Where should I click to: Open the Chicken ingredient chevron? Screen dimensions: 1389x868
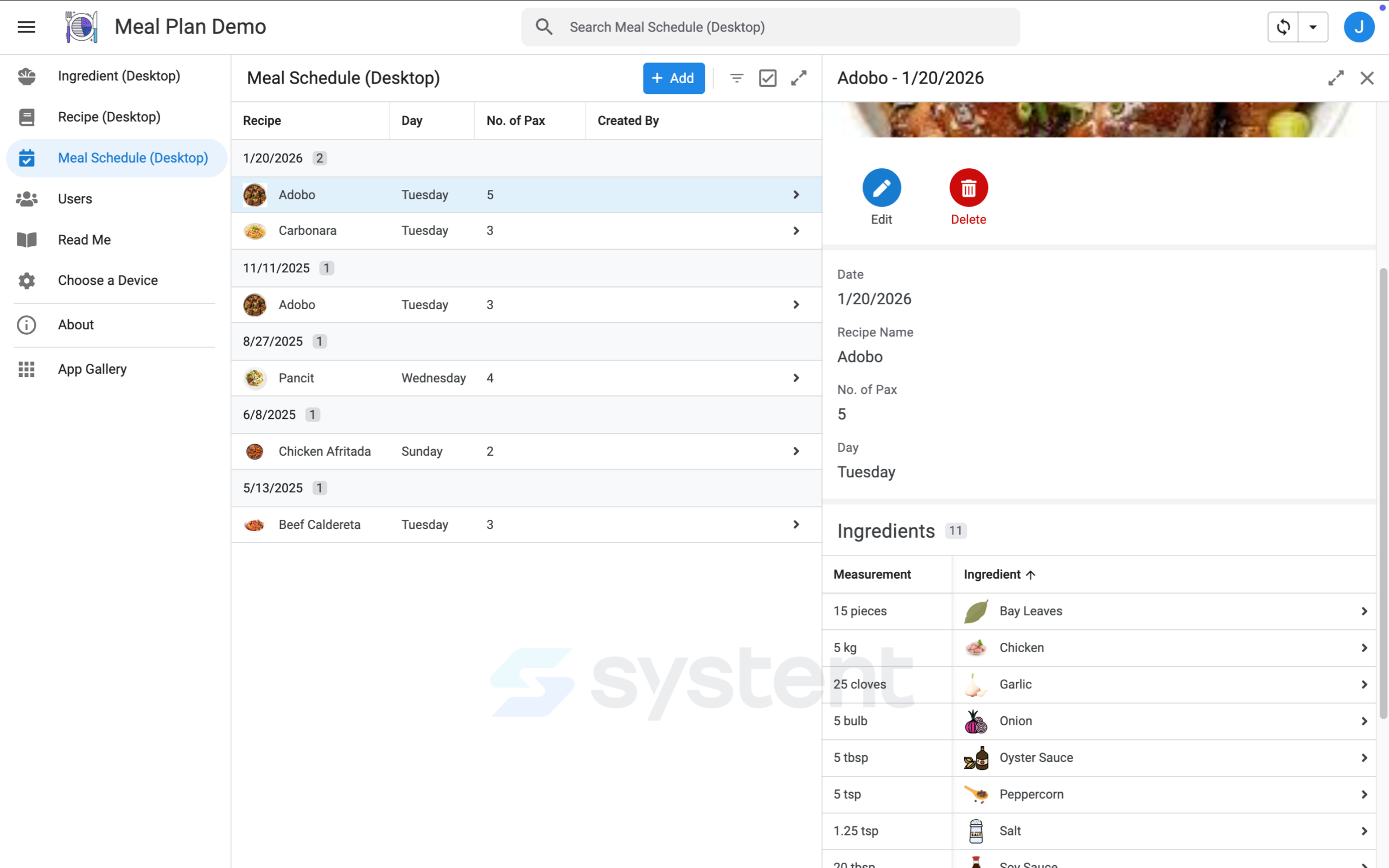click(1365, 648)
